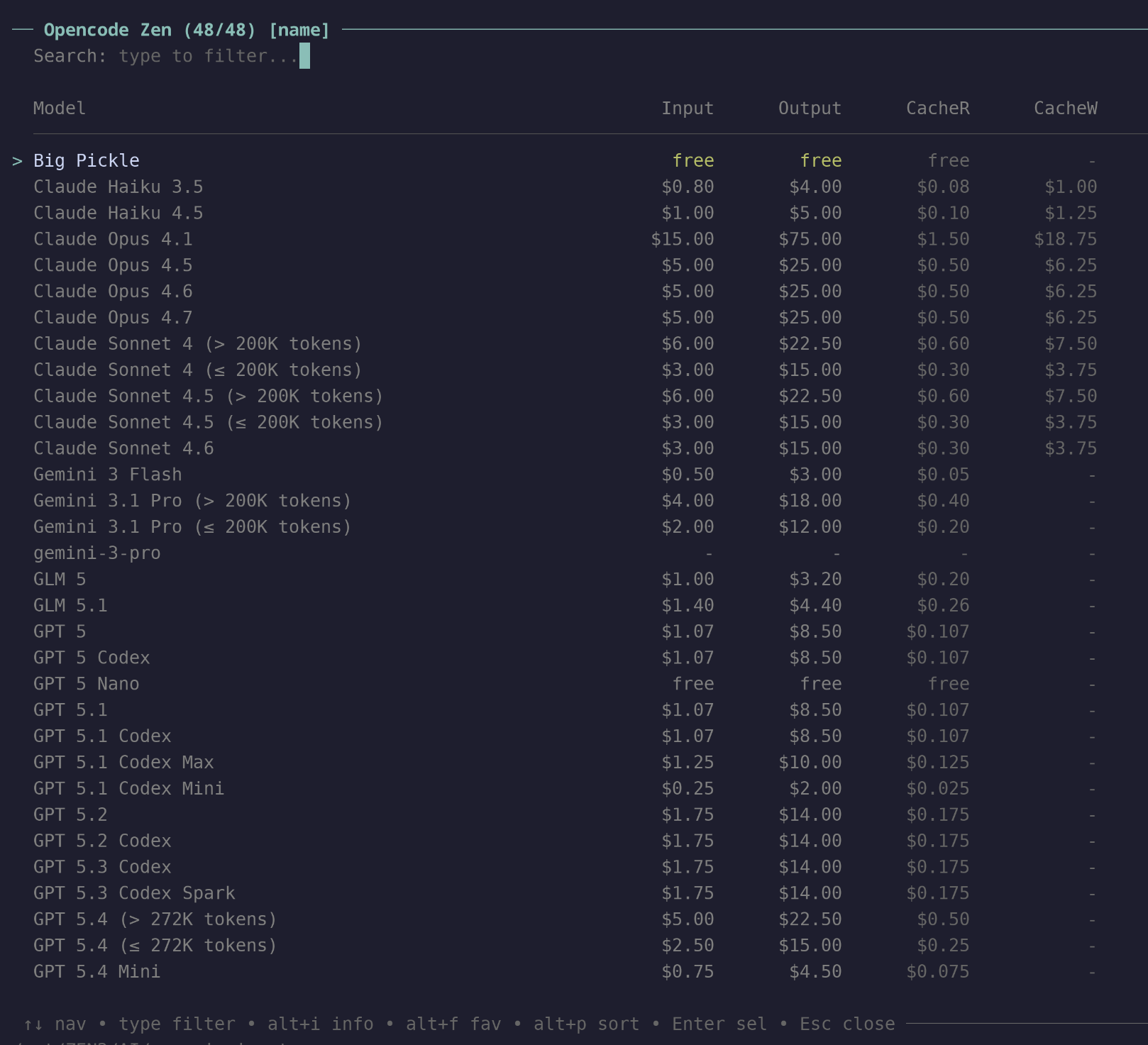Select Gemini 3.1 Pro (> 200K tokens)
The image size is (1148, 1045).
565,501
